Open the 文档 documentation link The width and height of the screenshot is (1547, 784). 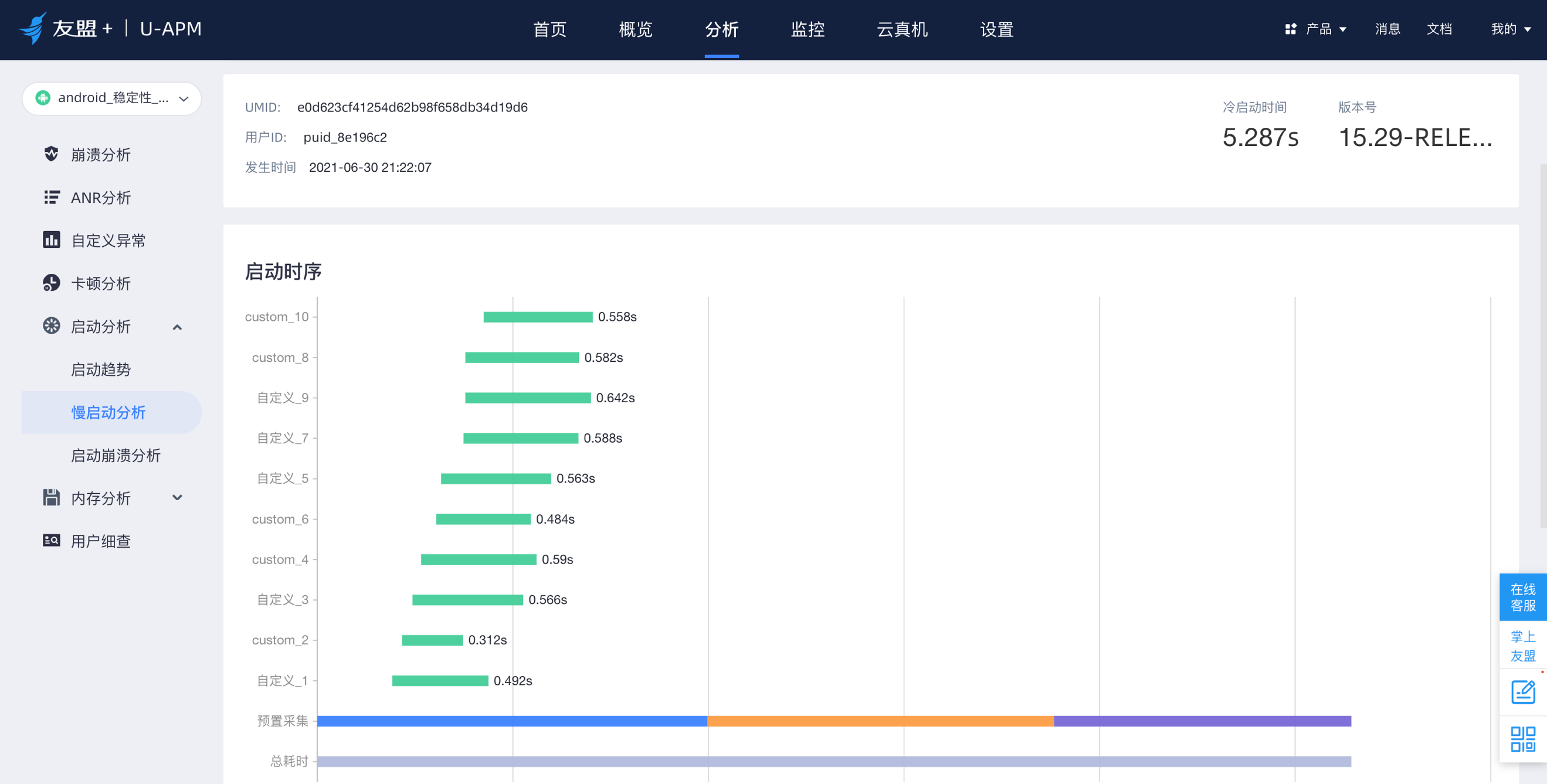(1439, 29)
